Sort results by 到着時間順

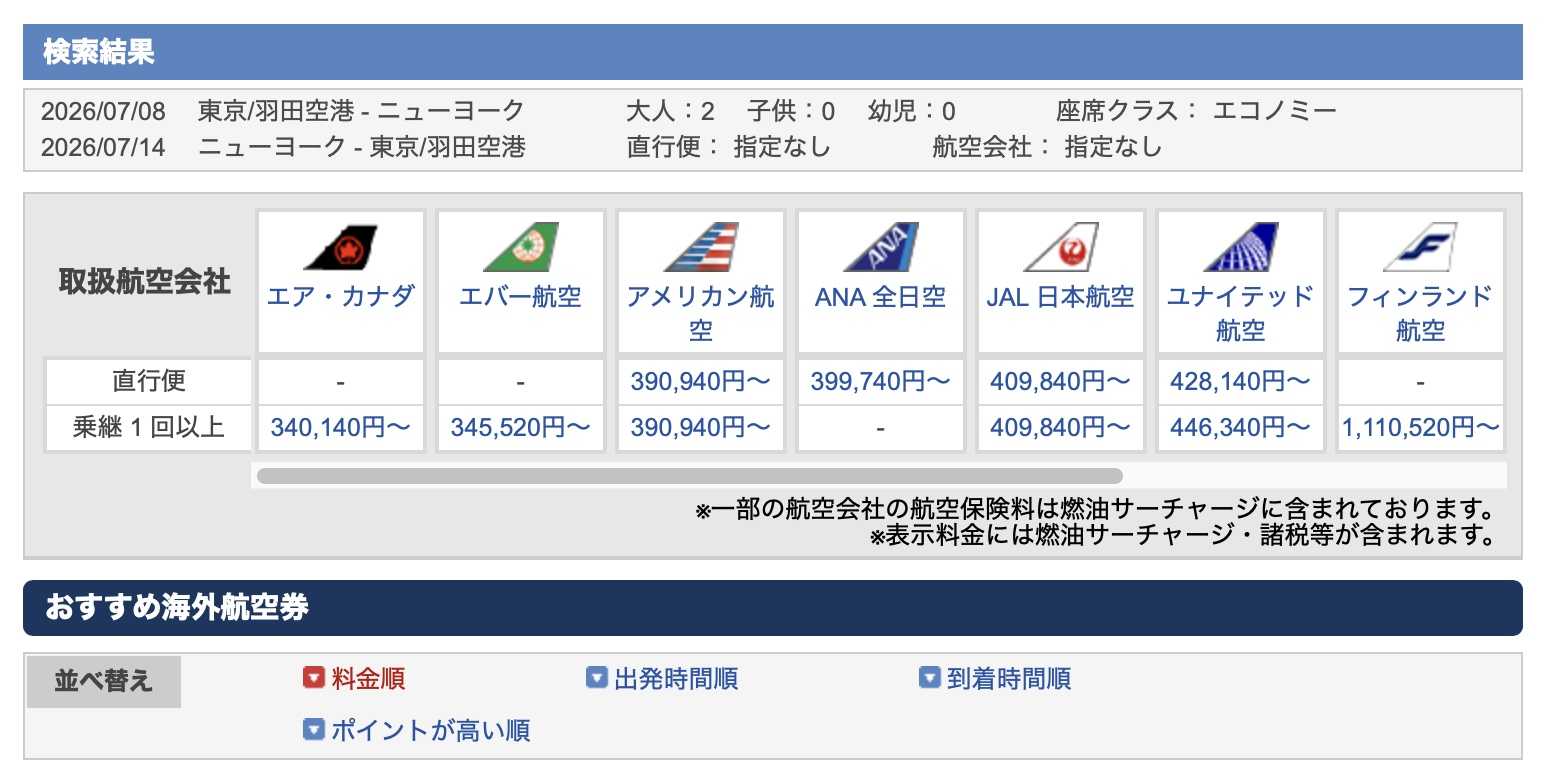(1009, 679)
